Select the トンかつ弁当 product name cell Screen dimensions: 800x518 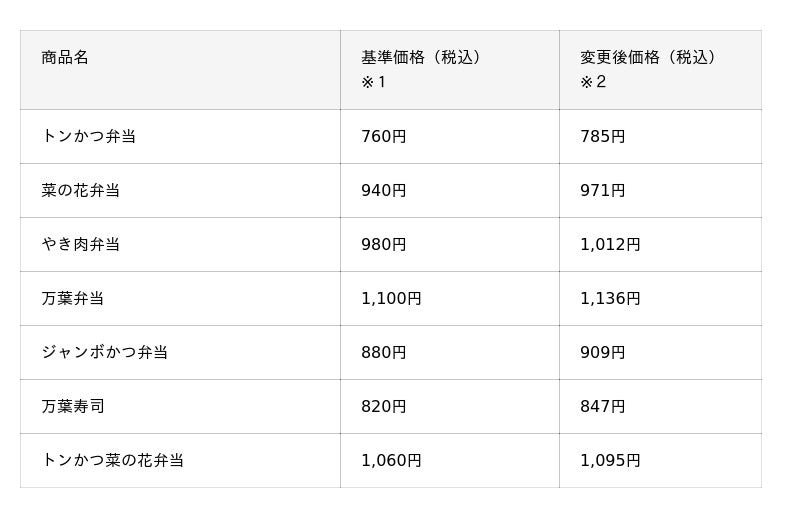(89, 136)
